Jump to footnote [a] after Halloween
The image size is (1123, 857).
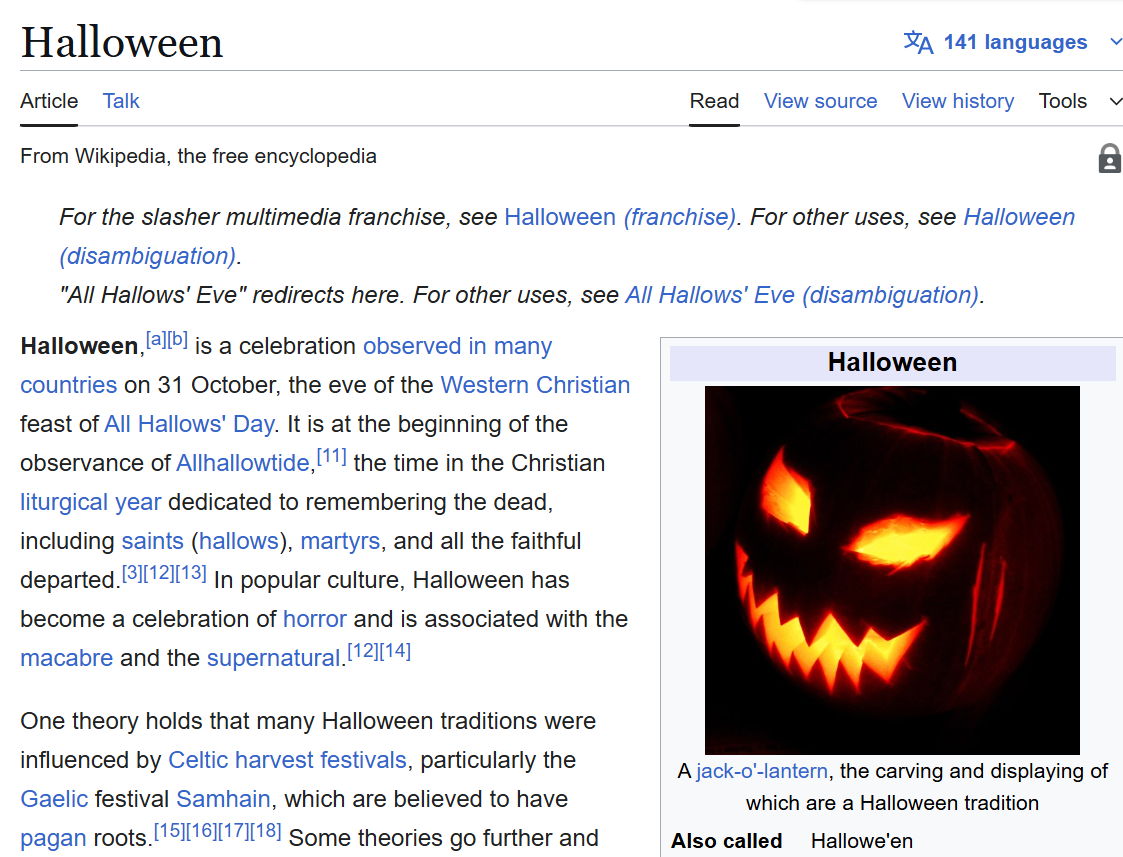click(x=157, y=339)
